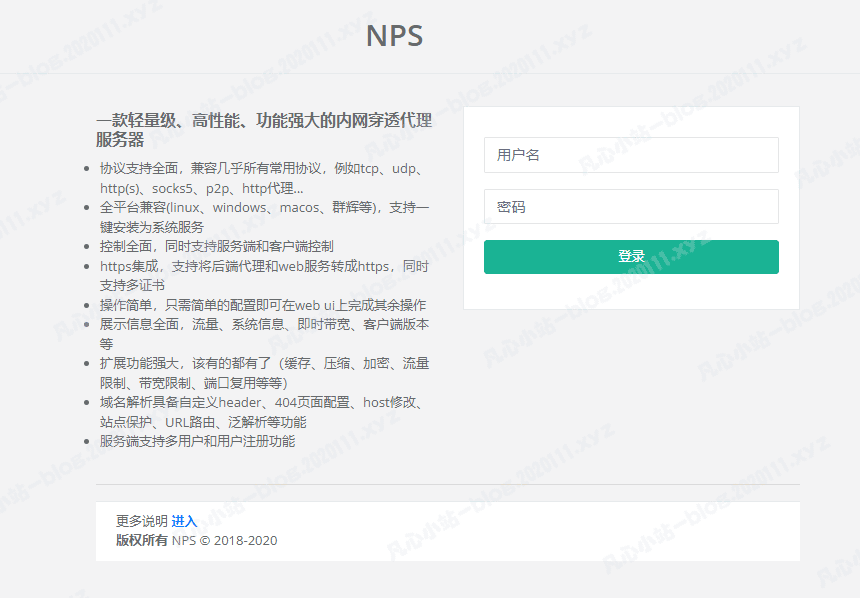Click the 展示信息全面 bullet text

coord(264,334)
